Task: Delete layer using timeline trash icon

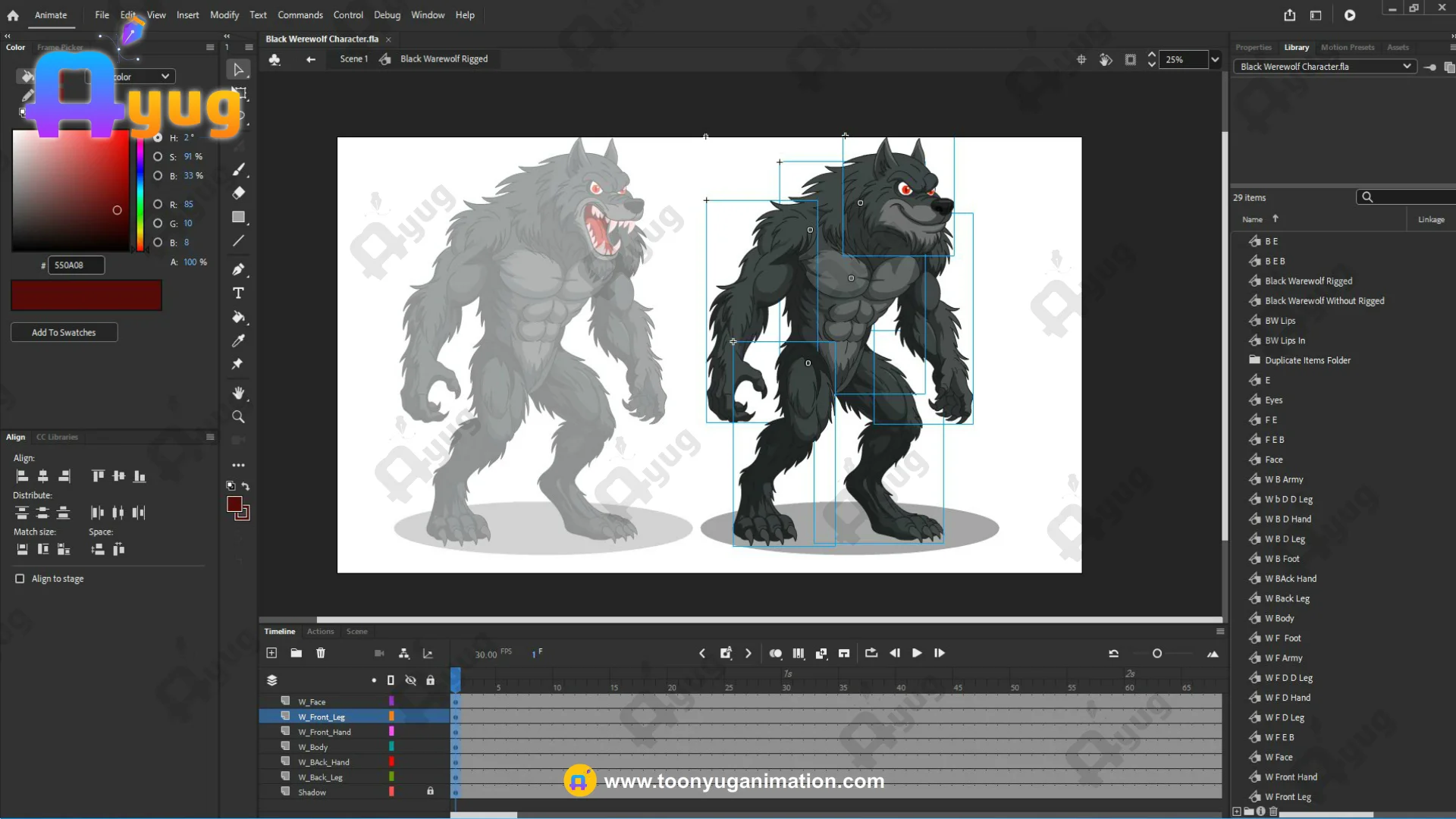Action: (x=321, y=653)
